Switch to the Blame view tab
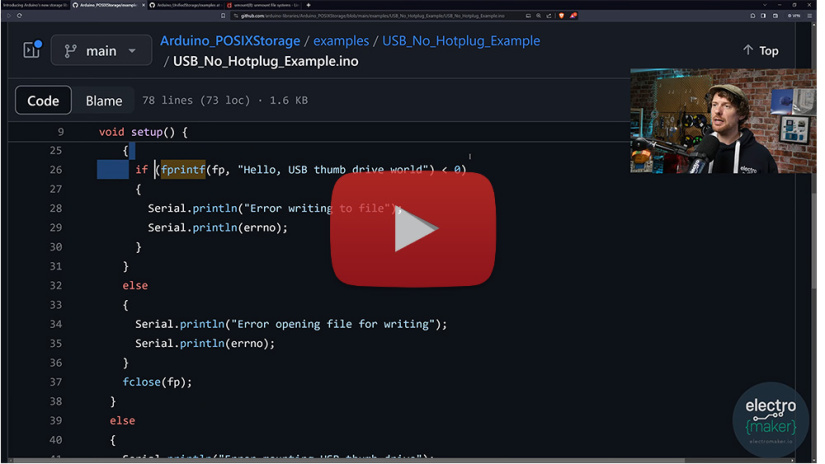 point(104,100)
